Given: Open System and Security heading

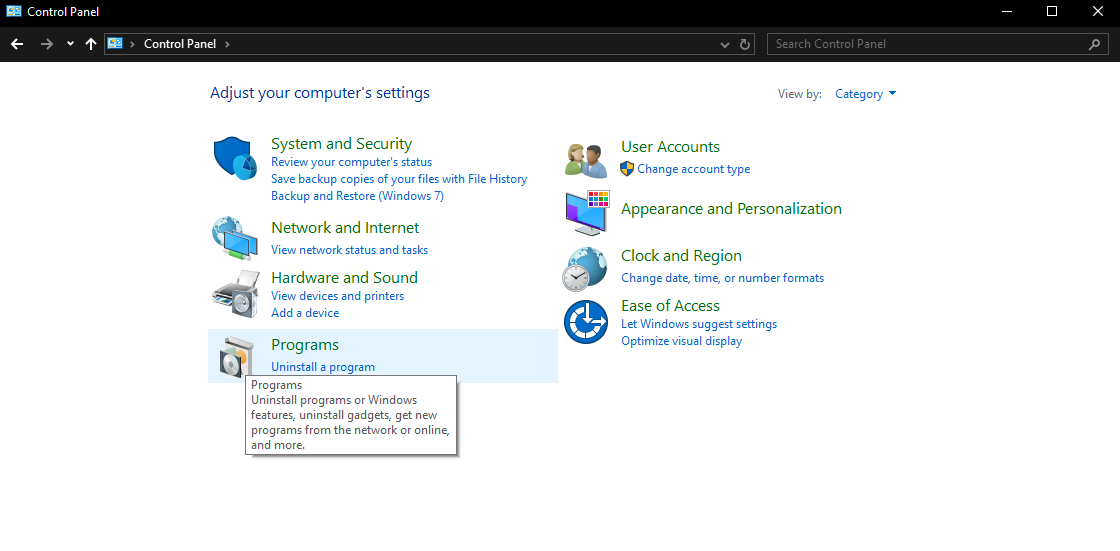Looking at the screenshot, I should (341, 144).
